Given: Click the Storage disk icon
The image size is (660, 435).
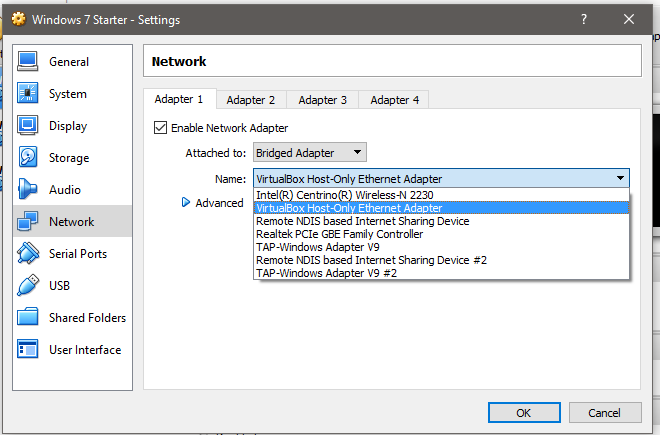Looking at the screenshot, I should click(28, 157).
